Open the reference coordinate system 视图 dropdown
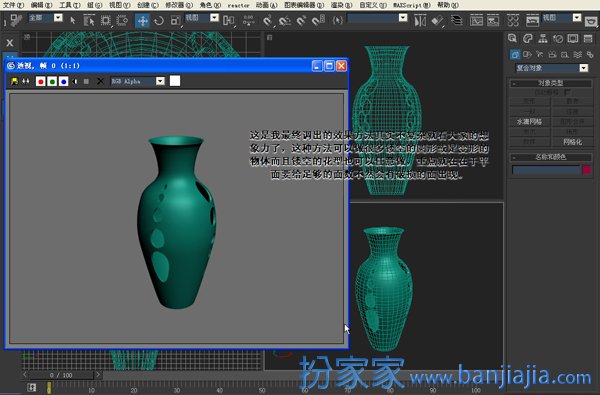The height and width of the screenshot is (395, 600). click(x=214, y=18)
